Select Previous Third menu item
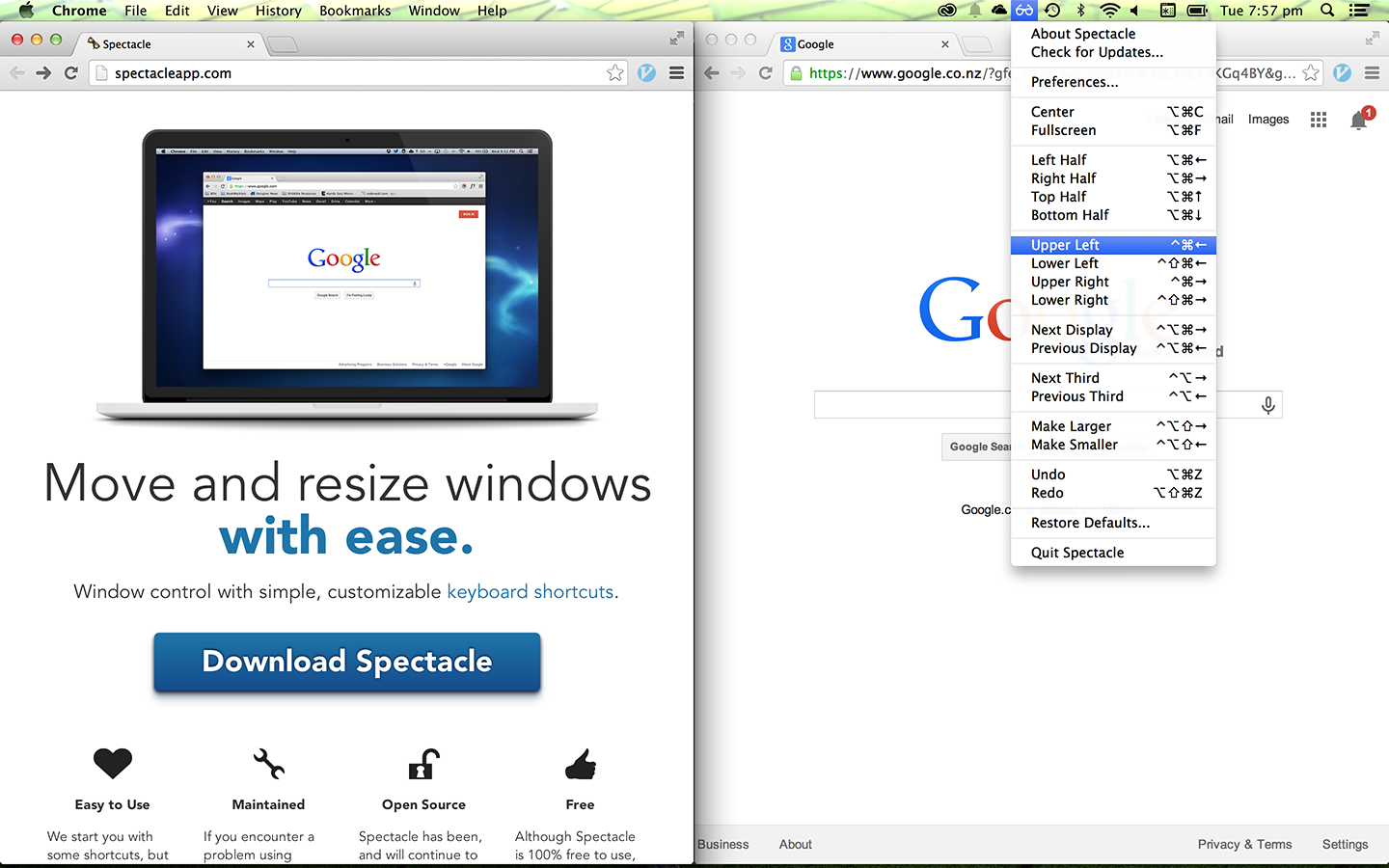Viewport: 1389px width, 868px height. (x=1113, y=396)
